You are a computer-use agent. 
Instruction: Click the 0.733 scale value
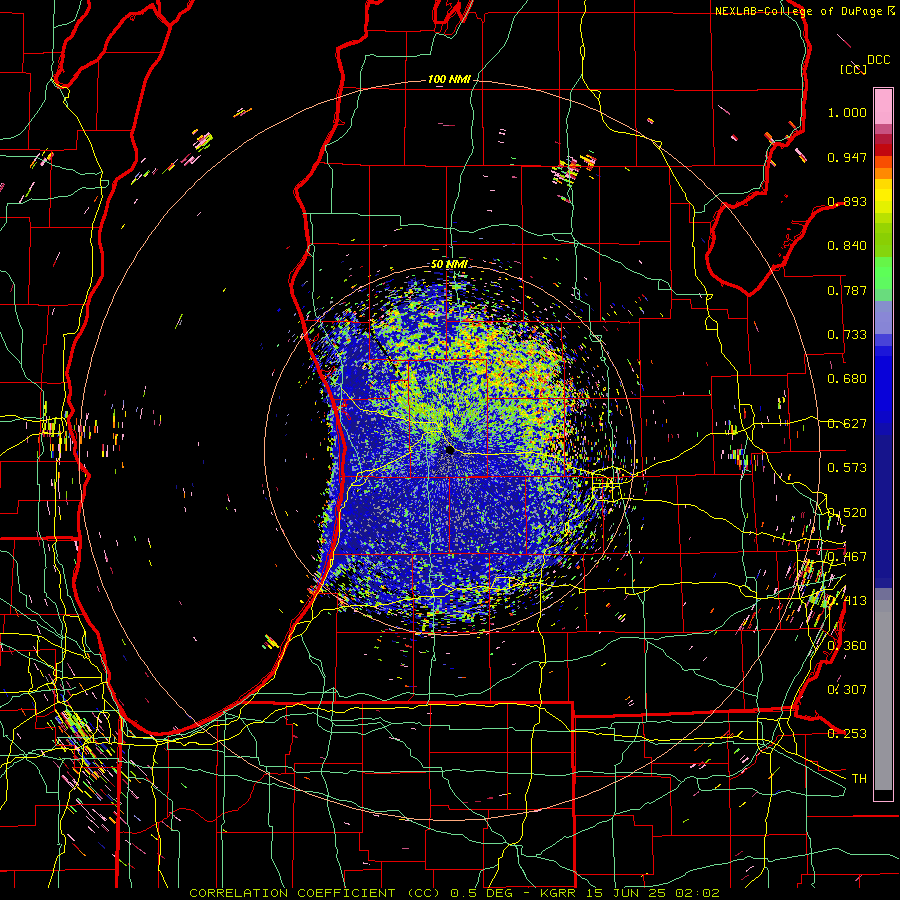click(x=847, y=335)
